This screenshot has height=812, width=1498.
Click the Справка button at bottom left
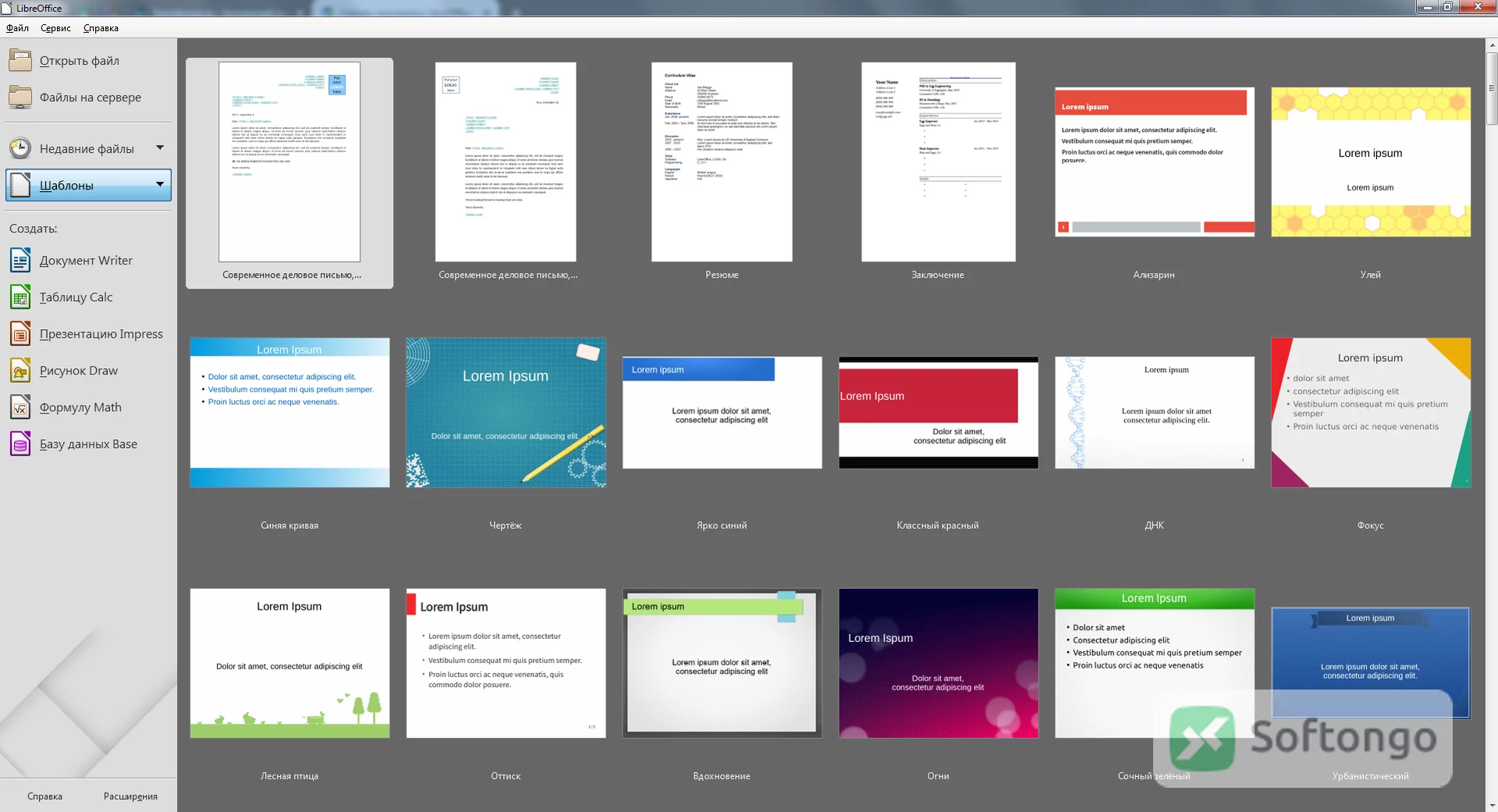(44, 796)
